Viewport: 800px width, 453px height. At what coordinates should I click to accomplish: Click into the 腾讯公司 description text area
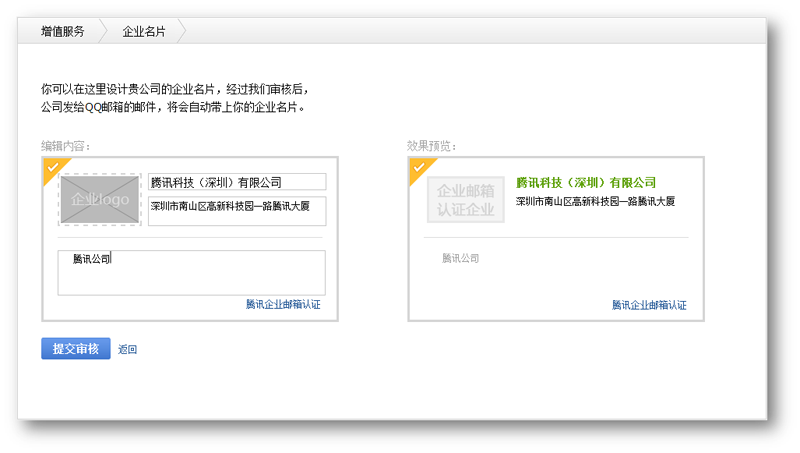191,272
